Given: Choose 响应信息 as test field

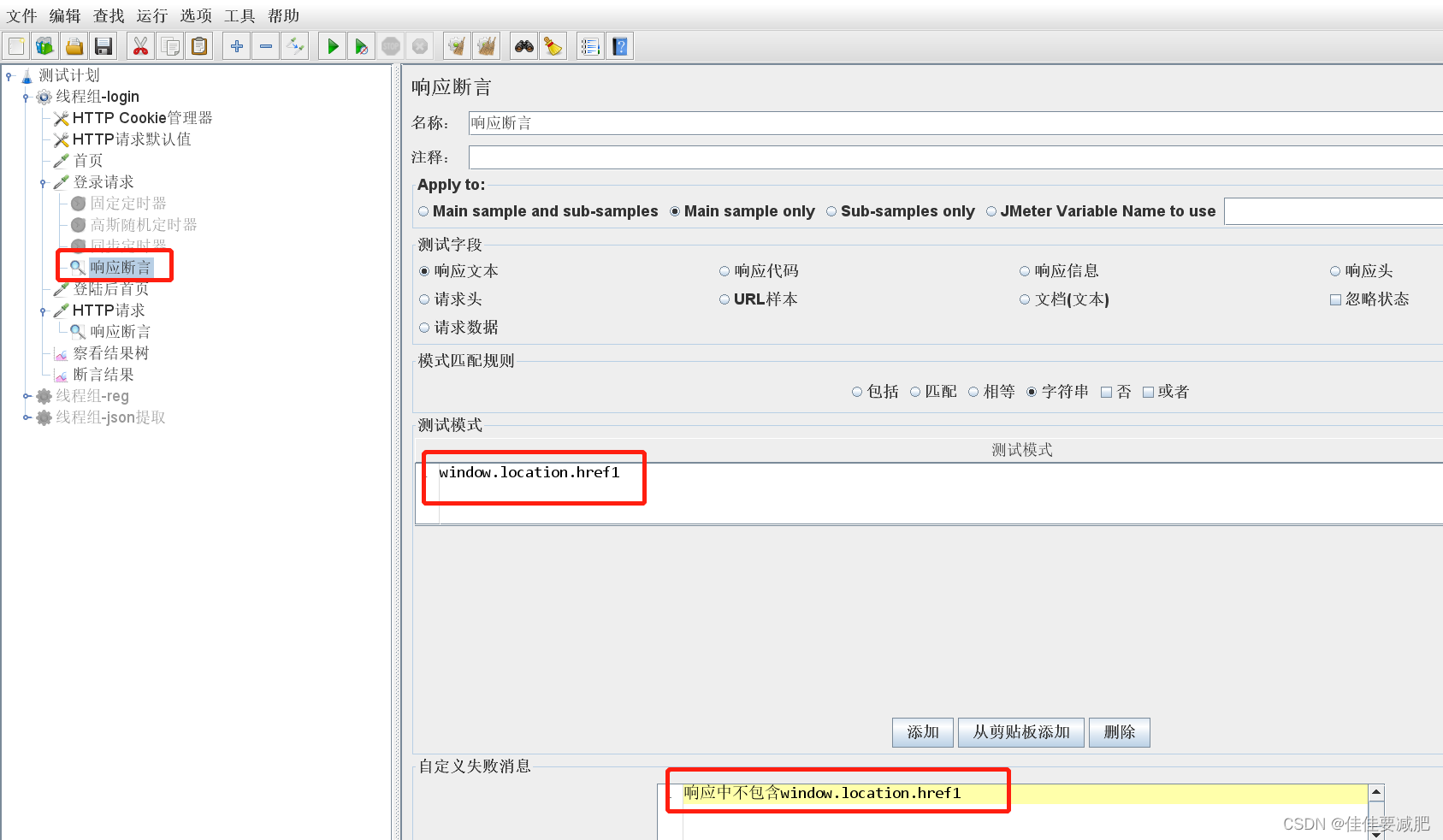Looking at the screenshot, I should [x=1059, y=271].
